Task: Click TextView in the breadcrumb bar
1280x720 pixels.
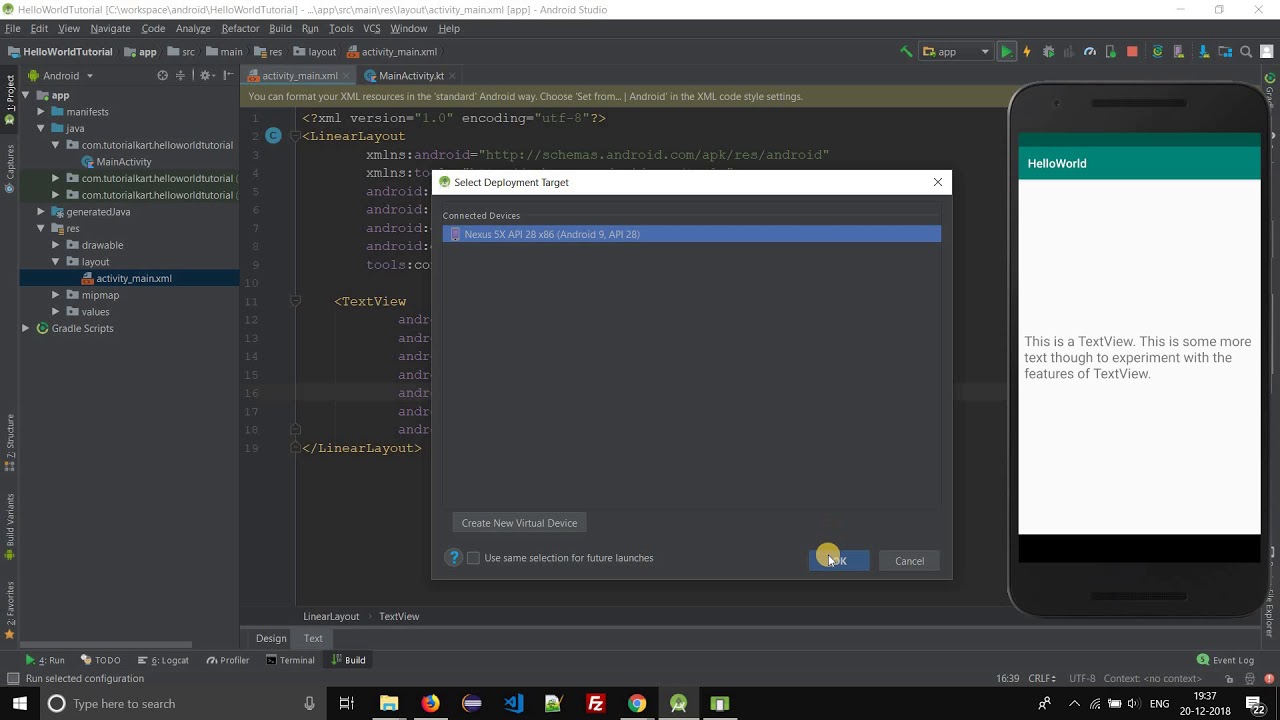Action: [x=399, y=616]
